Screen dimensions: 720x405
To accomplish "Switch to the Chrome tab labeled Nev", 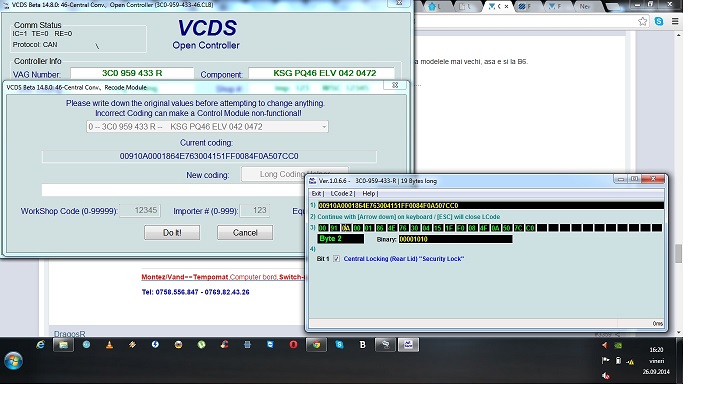I will click(585, 6).
